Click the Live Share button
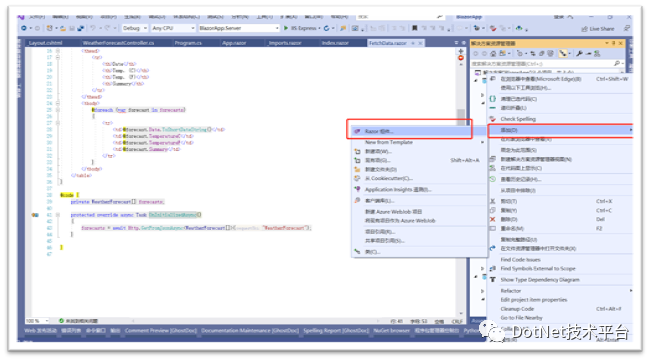 point(598,29)
